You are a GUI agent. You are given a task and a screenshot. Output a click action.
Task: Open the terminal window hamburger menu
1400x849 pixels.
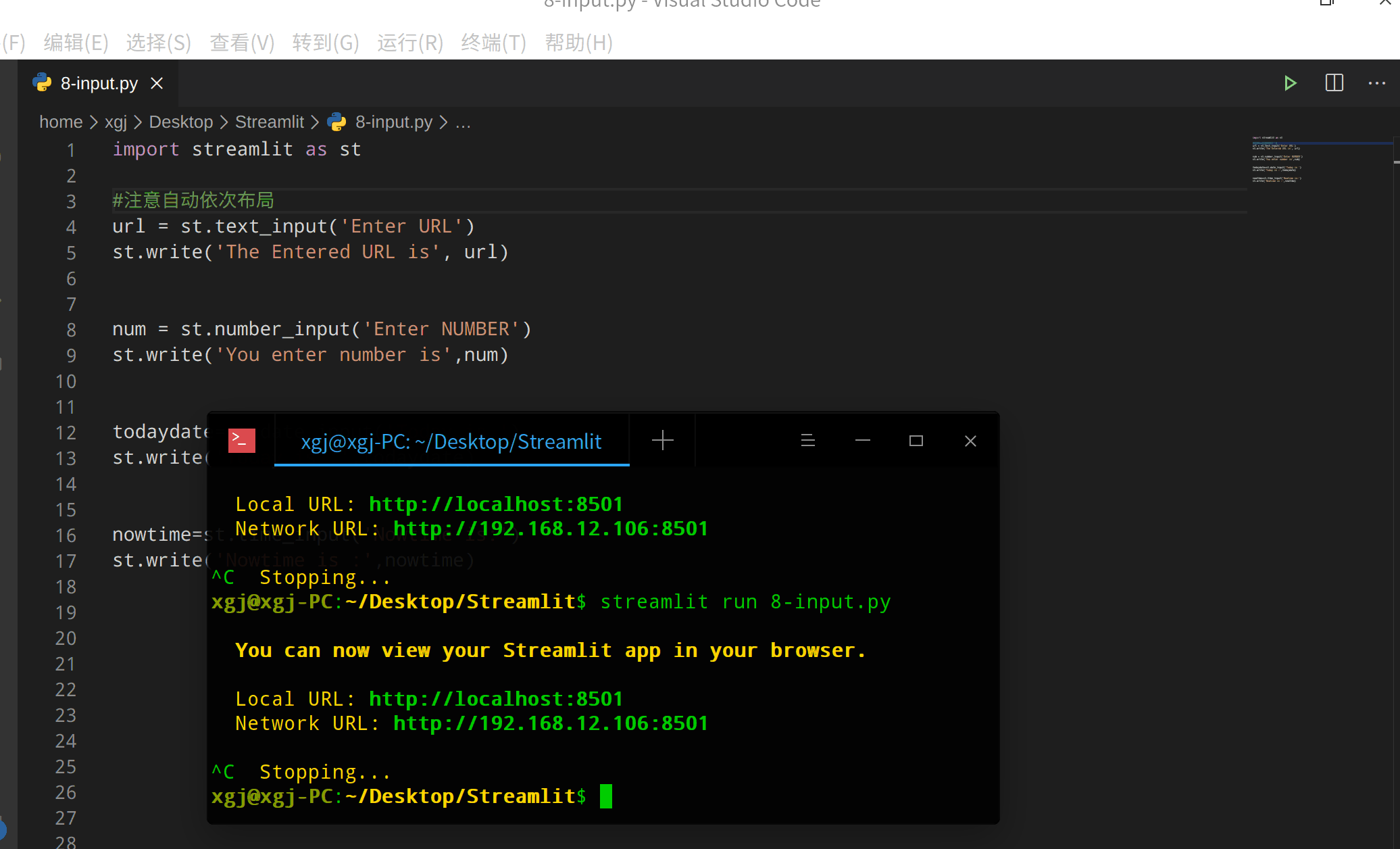pos(807,441)
